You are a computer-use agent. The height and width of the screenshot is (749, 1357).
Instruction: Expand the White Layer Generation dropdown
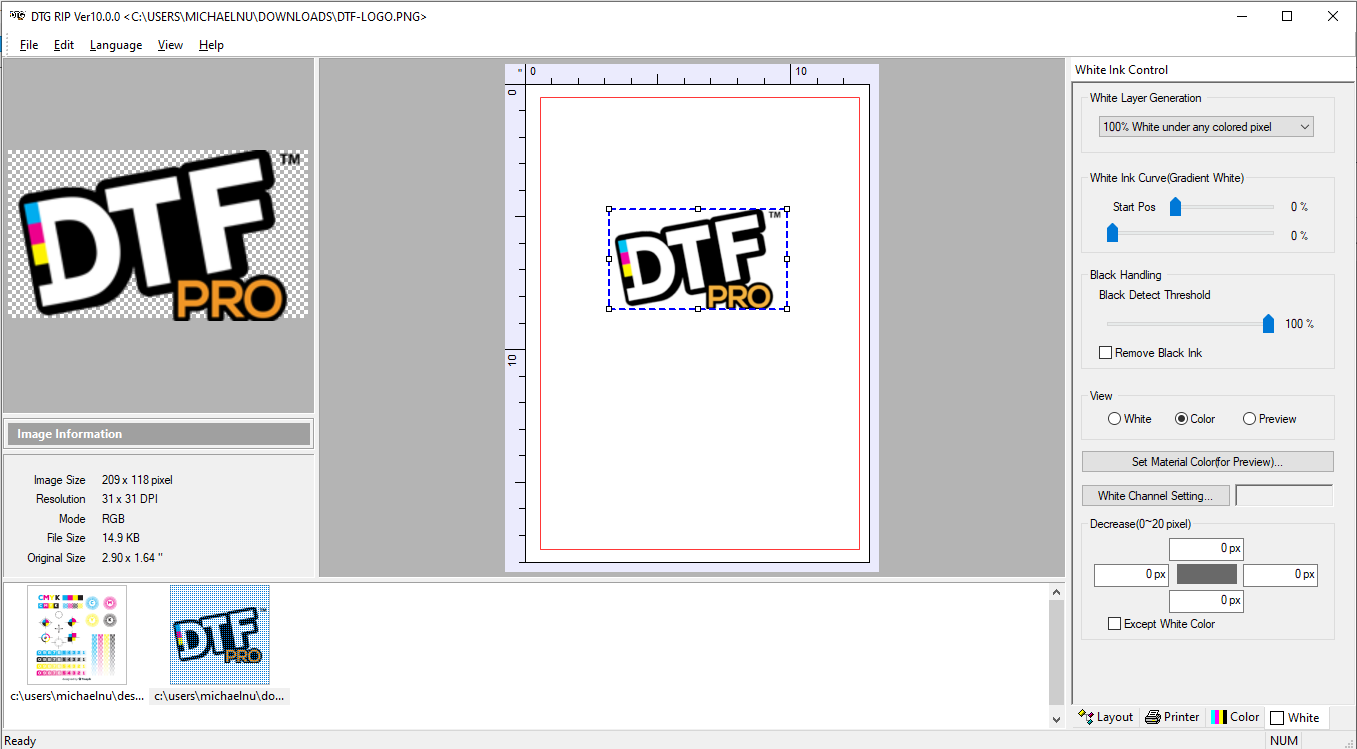[x=1206, y=127]
